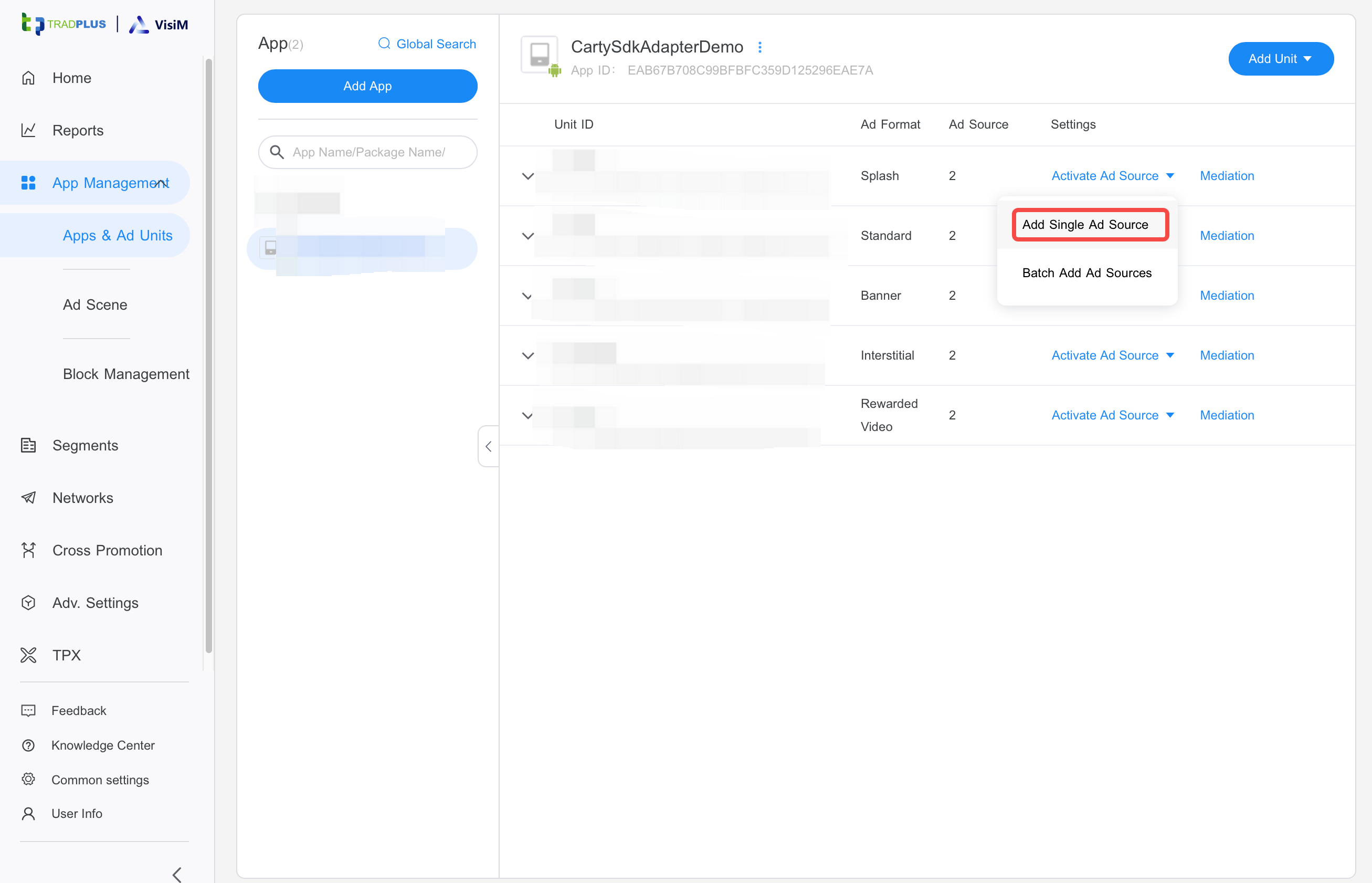Click the Reports chart icon
1372x883 pixels.
tap(28, 130)
